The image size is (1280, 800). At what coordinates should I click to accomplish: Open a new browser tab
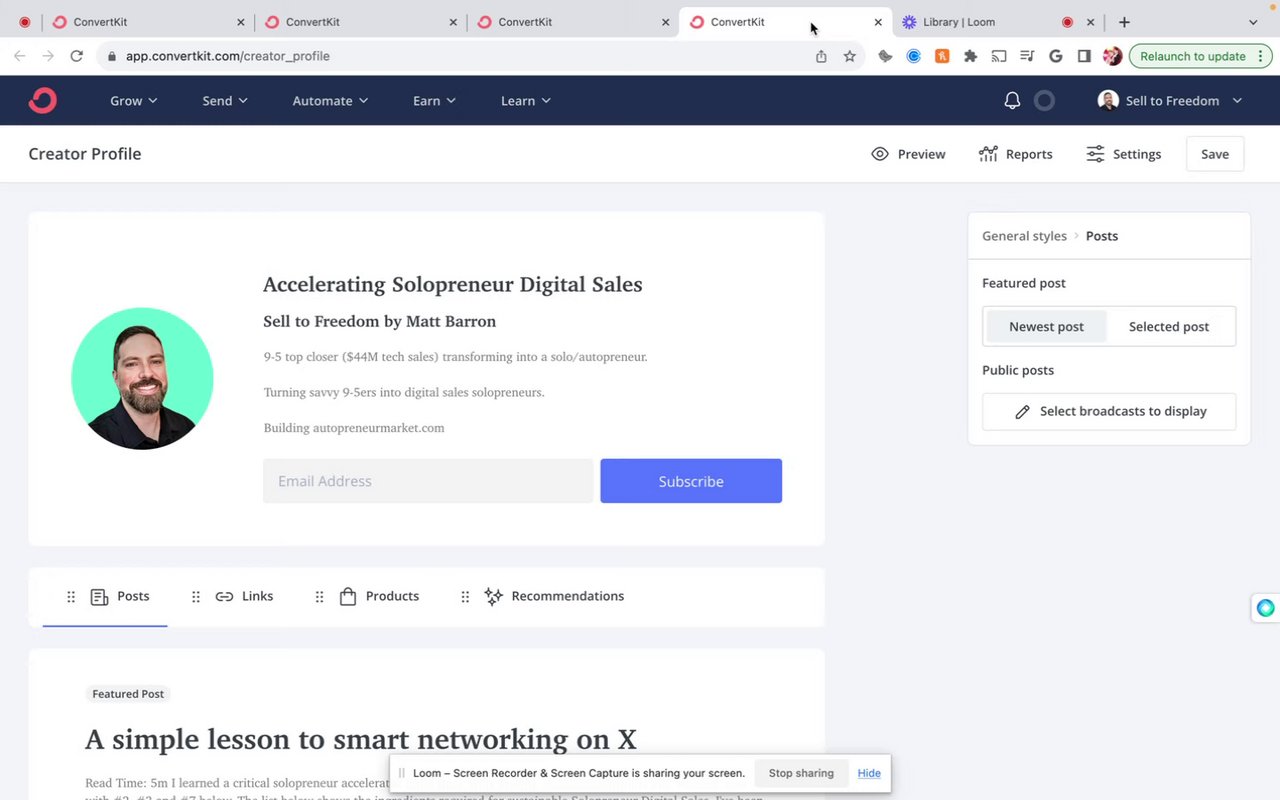click(x=1124, y=22)
